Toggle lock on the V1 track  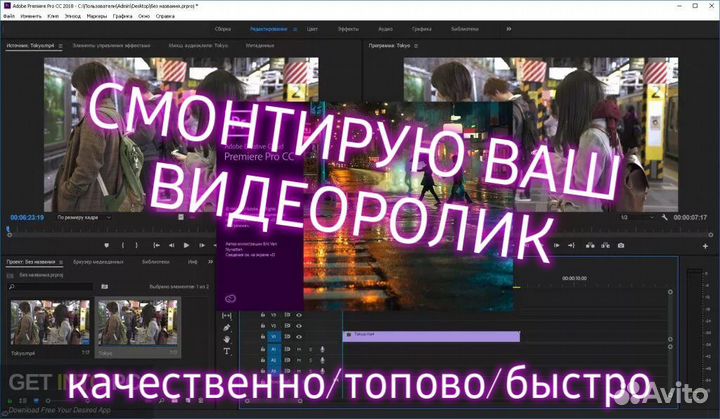263,337
